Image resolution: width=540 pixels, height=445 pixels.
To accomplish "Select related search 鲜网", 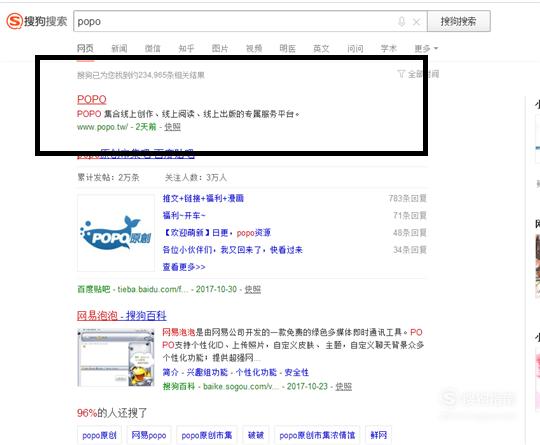I will [378, 435].
